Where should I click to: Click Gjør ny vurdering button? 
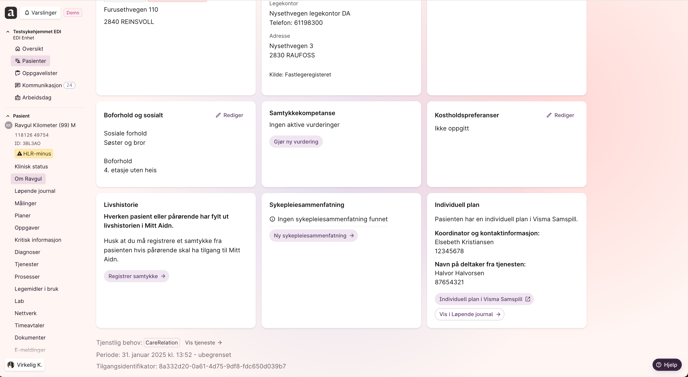[x=296, y=142]
